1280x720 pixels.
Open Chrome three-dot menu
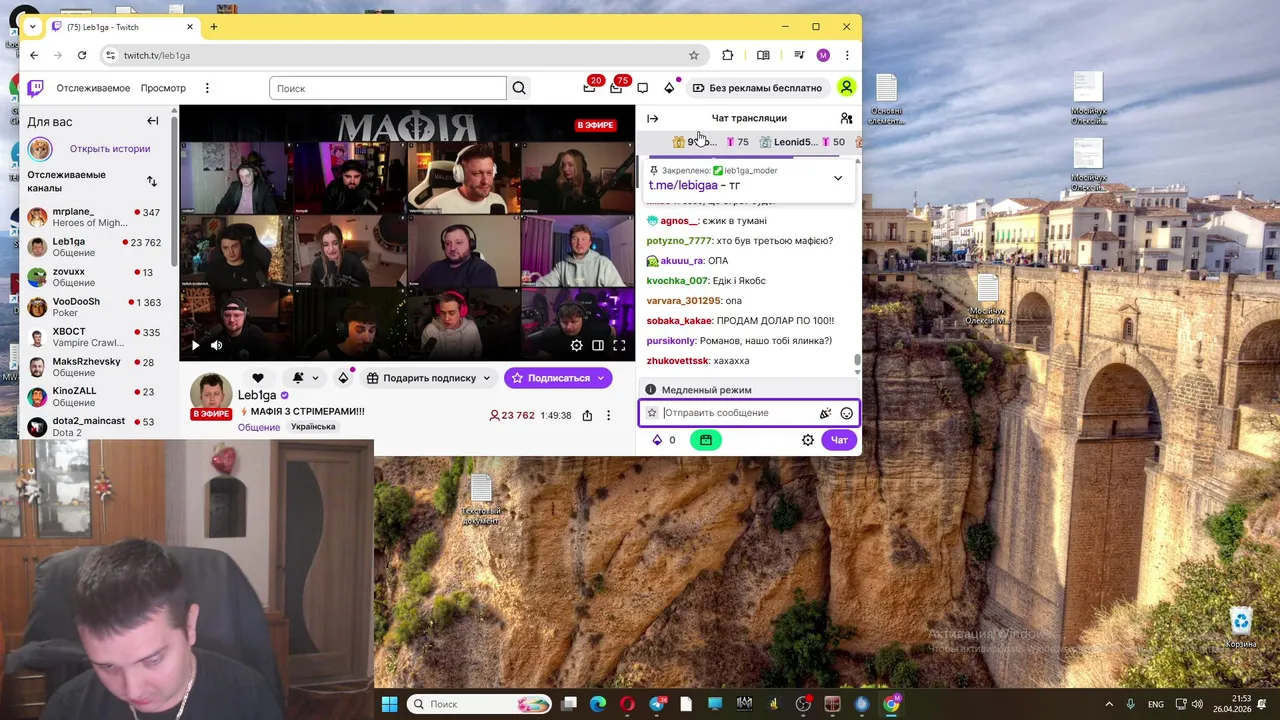click(x=847, y=55)
